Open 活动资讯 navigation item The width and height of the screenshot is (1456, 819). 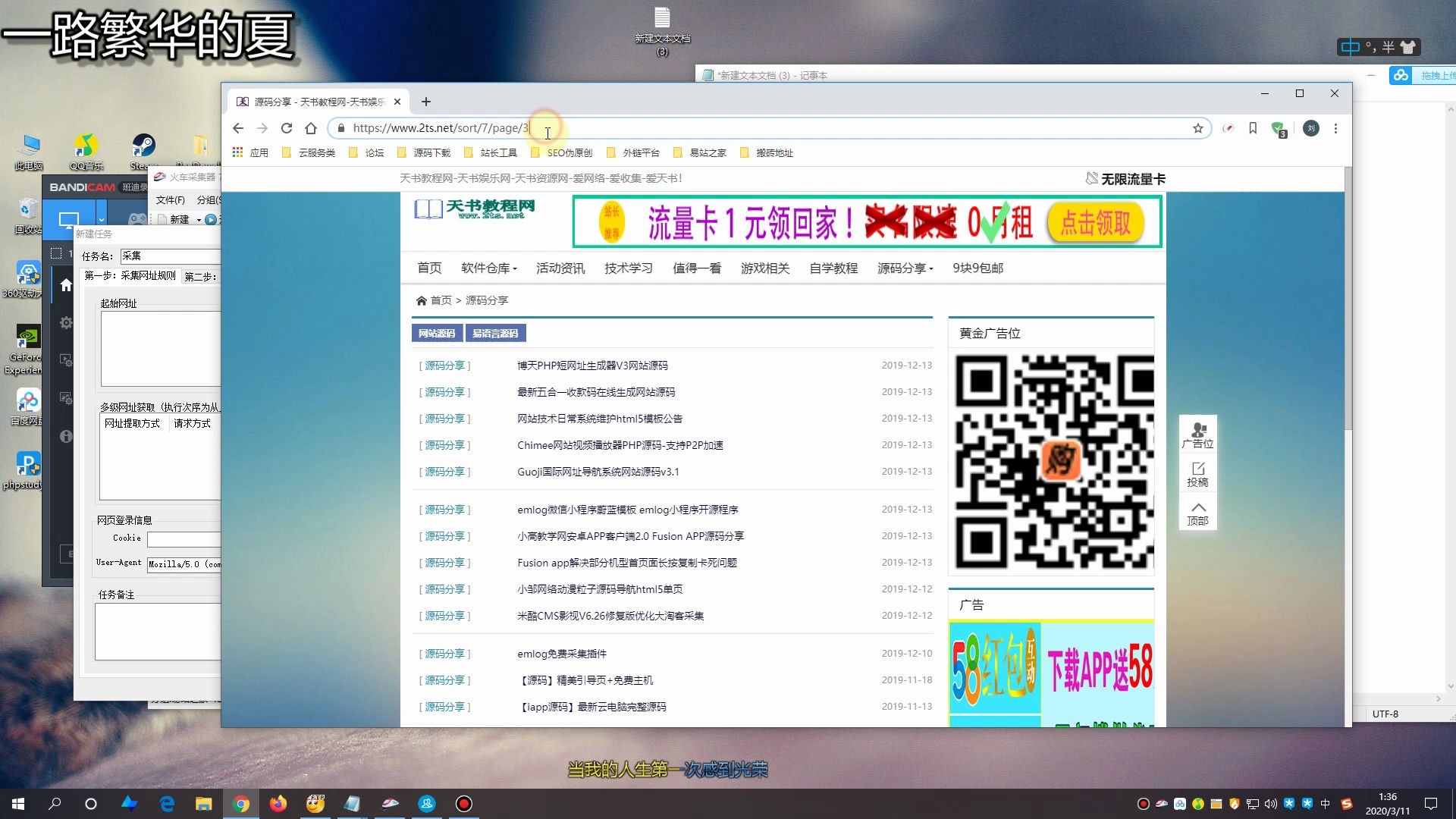tap(560, 268)
